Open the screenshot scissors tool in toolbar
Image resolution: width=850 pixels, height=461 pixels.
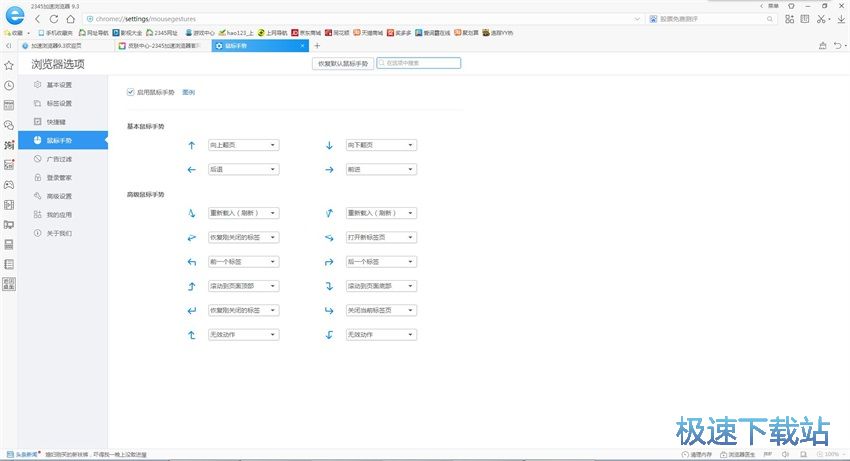(822, 19)
